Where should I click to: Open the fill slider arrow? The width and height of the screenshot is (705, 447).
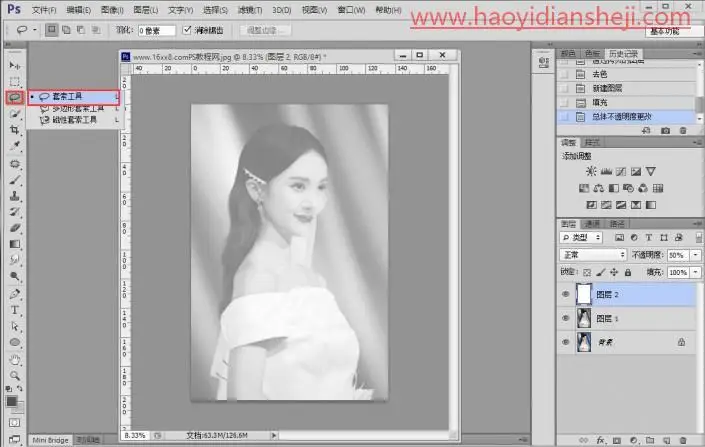[x=696, y=273]
